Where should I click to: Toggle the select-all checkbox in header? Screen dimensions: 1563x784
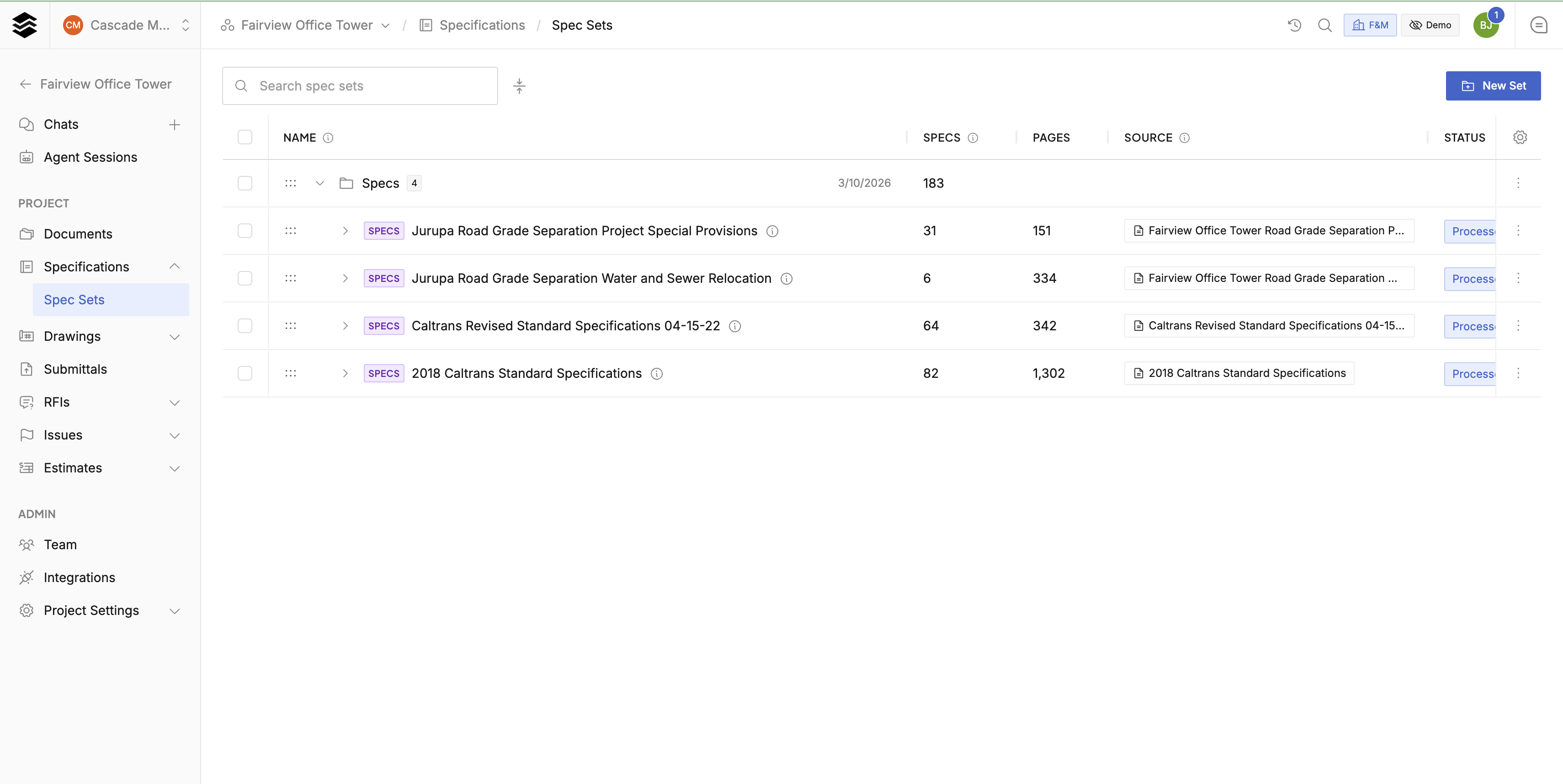(x=245, y=138)
